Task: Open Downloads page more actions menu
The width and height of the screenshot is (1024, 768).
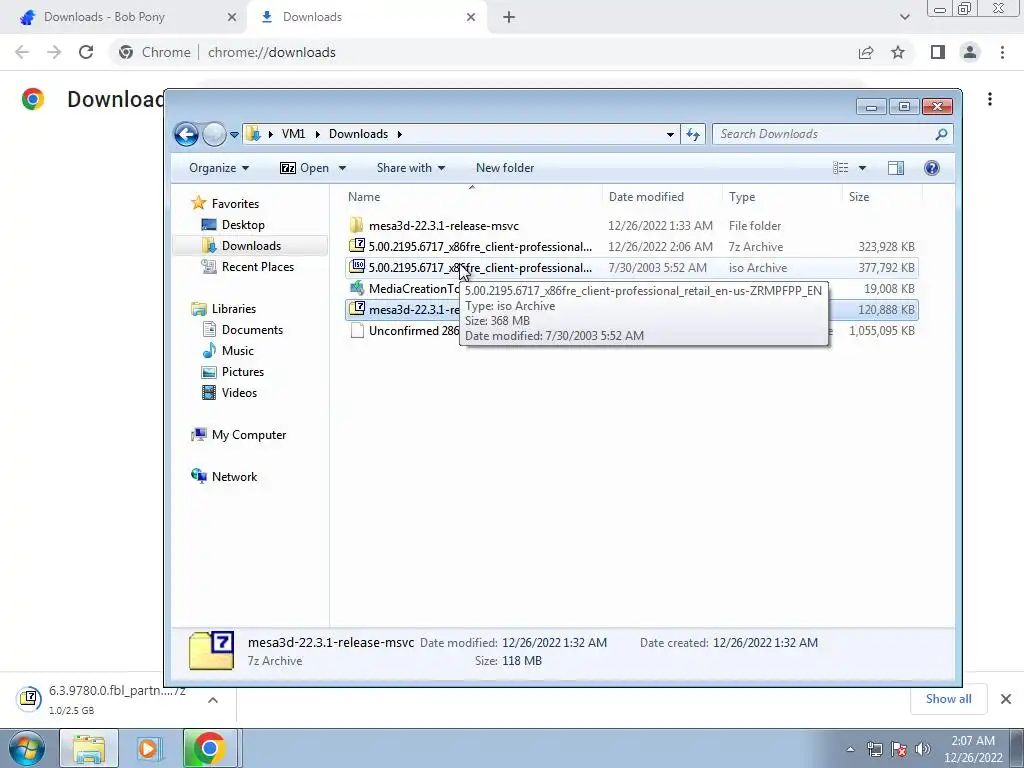Action: point(990,99)
